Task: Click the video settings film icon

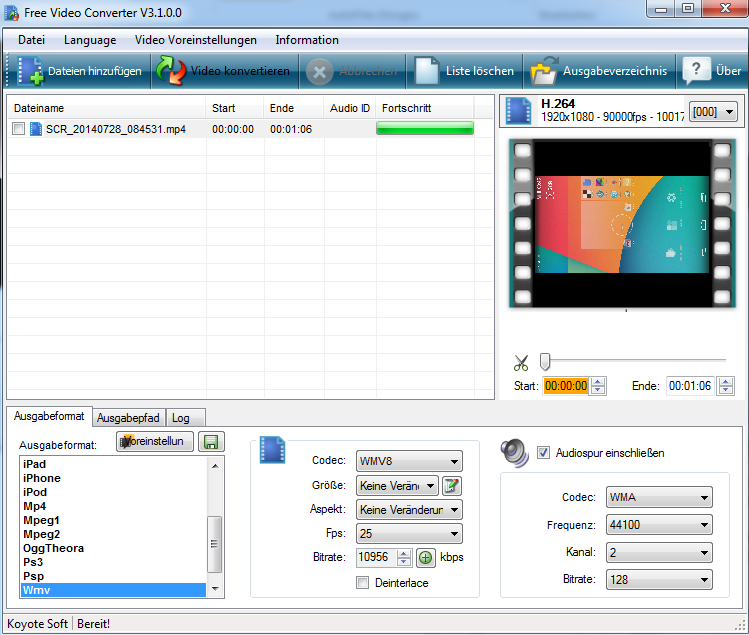Action: pyautogui.click(x=272, y=450)
